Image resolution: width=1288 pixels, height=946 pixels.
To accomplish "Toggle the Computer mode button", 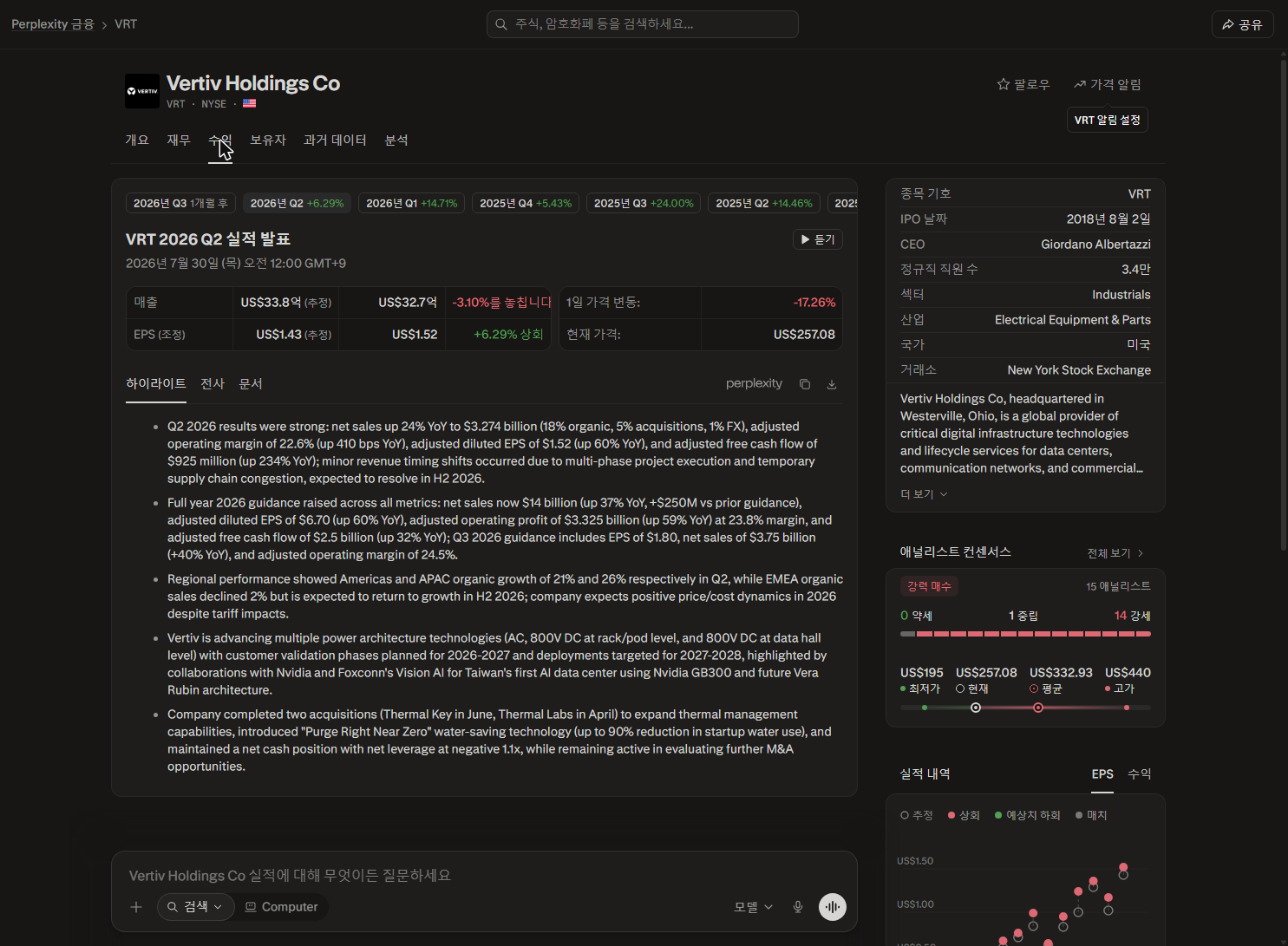I will [x=282, y=907].
